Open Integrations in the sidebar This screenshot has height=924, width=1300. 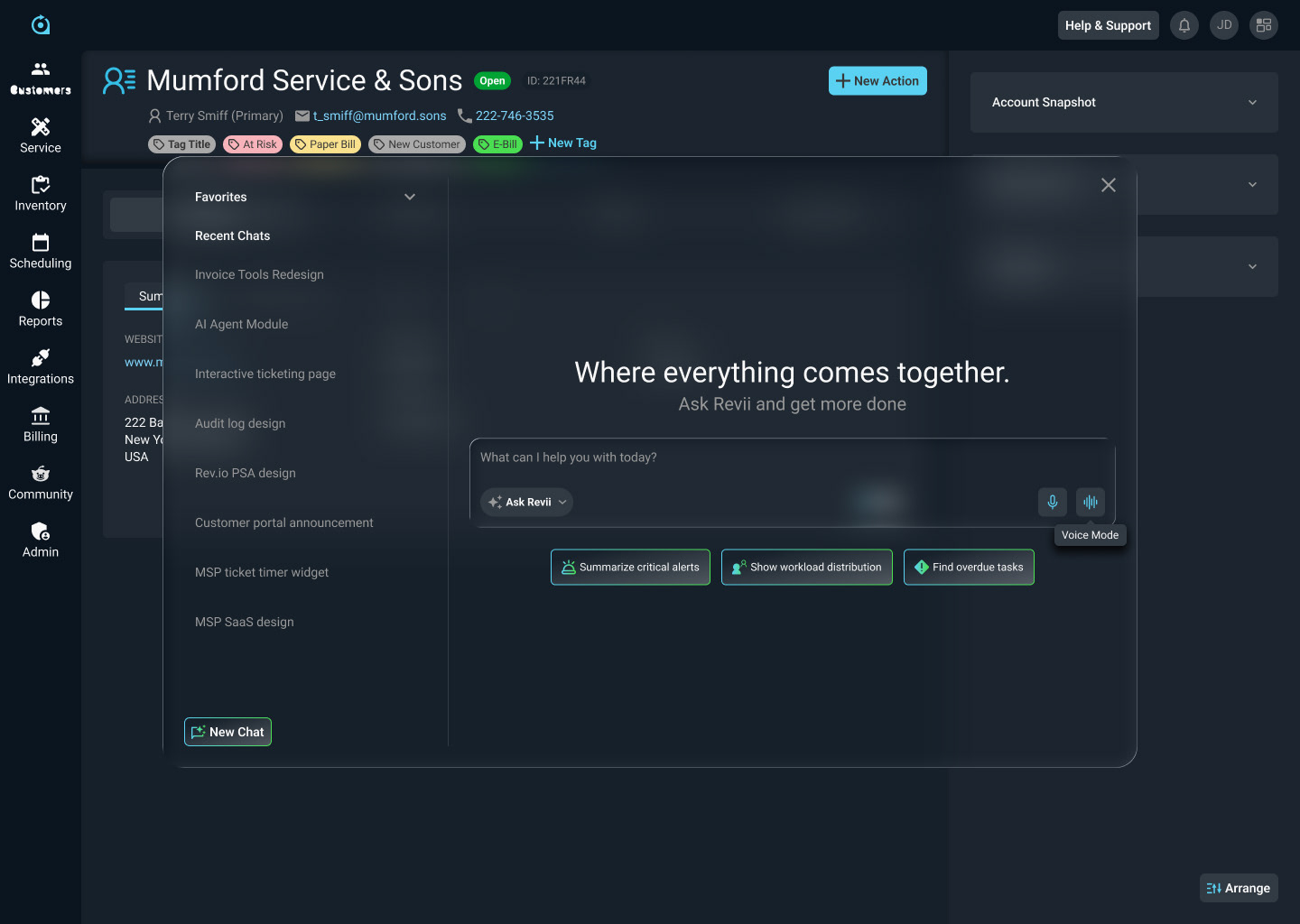click(x=41, y=367)
